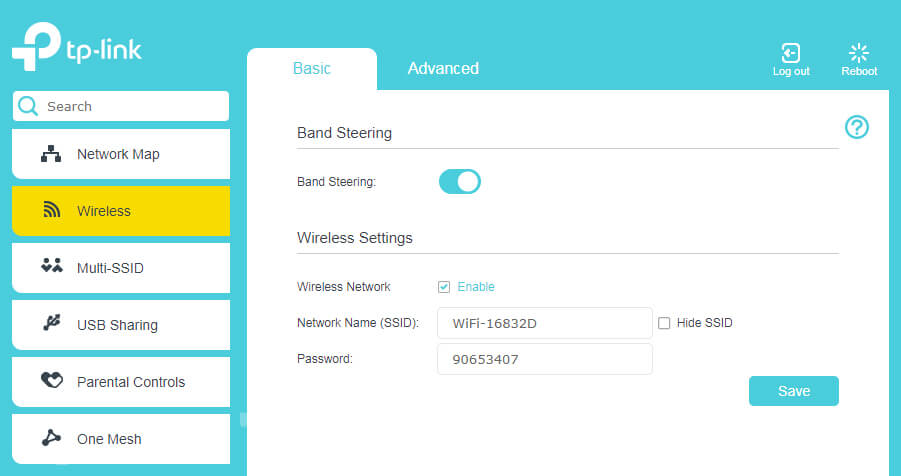Click the One Mesh icon

coord(51,438)
